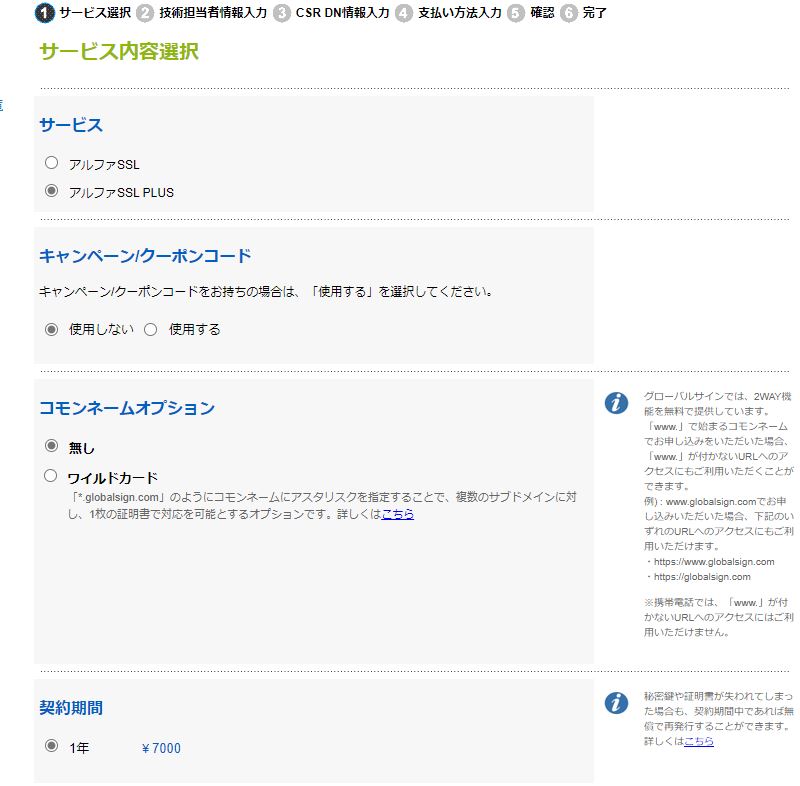Image resolution: width=800 pixels, height=786 pixels.
Task: Click step 1 circle サービス選択
Action: point(44,13)
